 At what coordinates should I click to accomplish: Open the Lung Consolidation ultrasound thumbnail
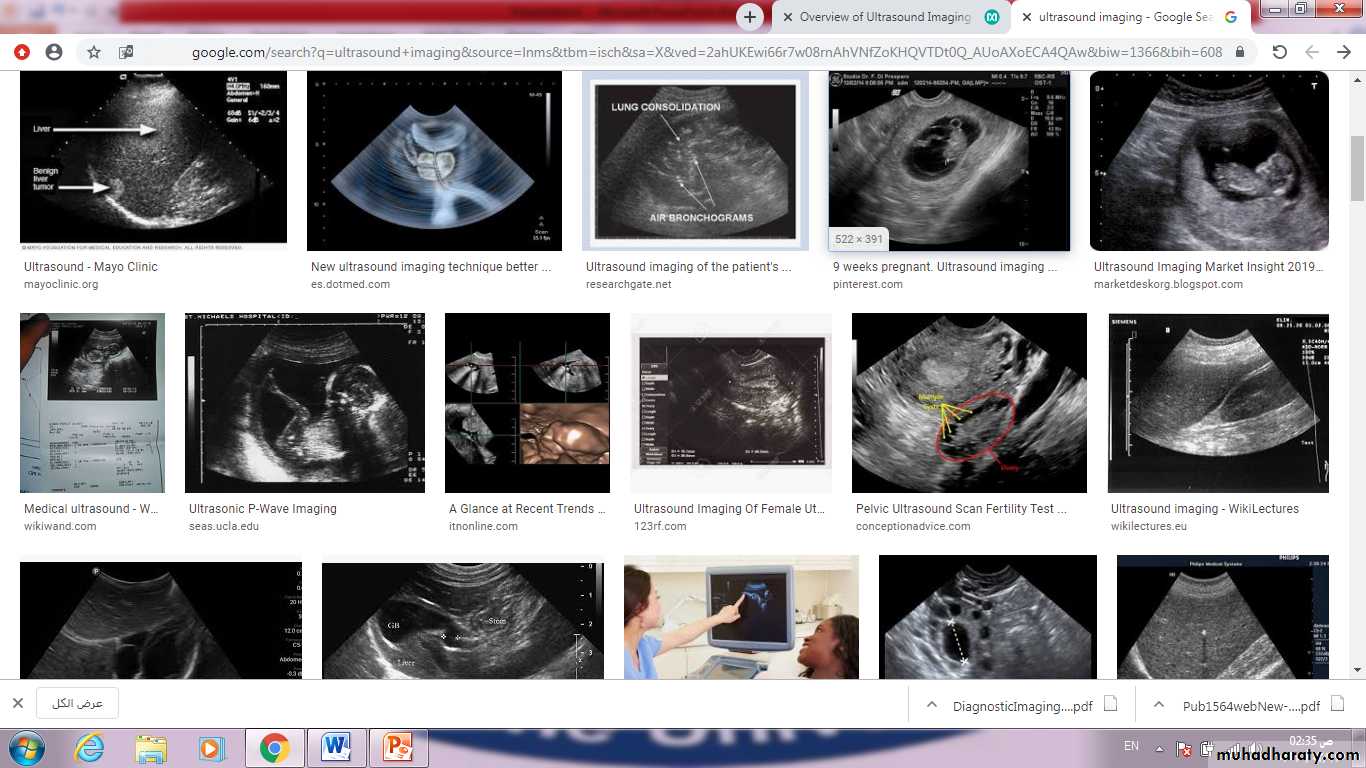(x=695, y=161)
